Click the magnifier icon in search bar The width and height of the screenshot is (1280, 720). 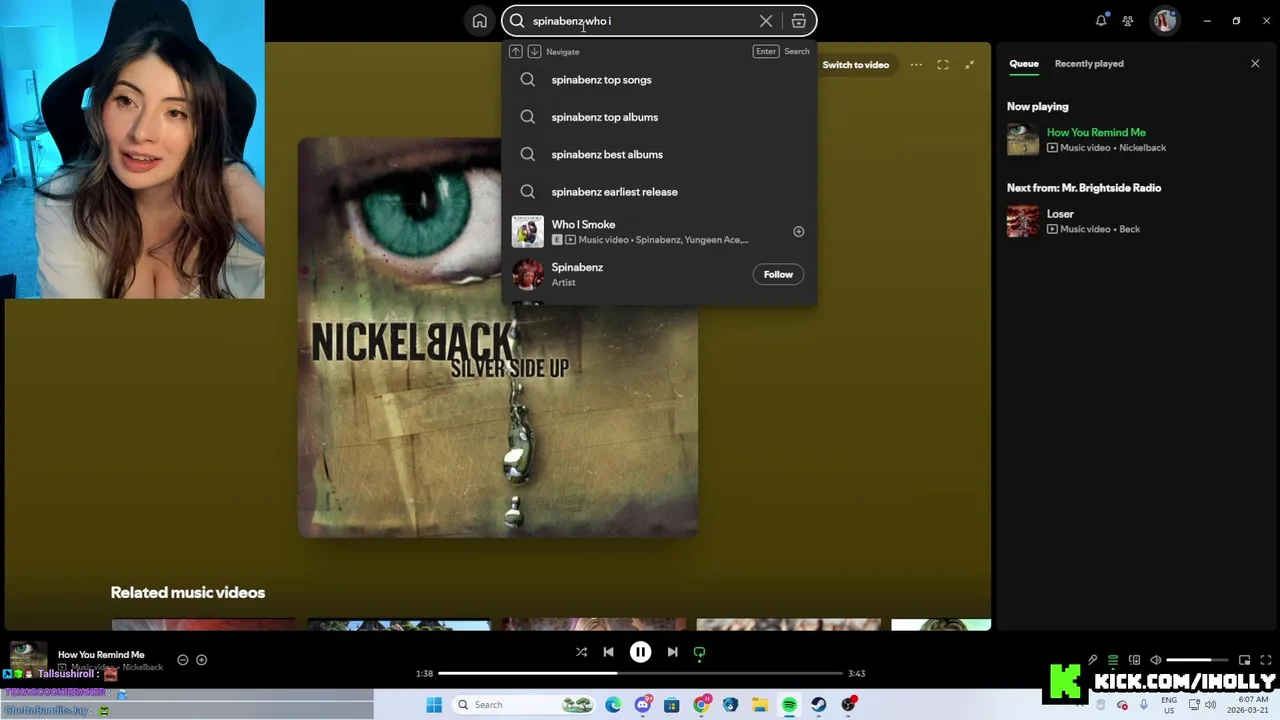[x=517, y=21]
